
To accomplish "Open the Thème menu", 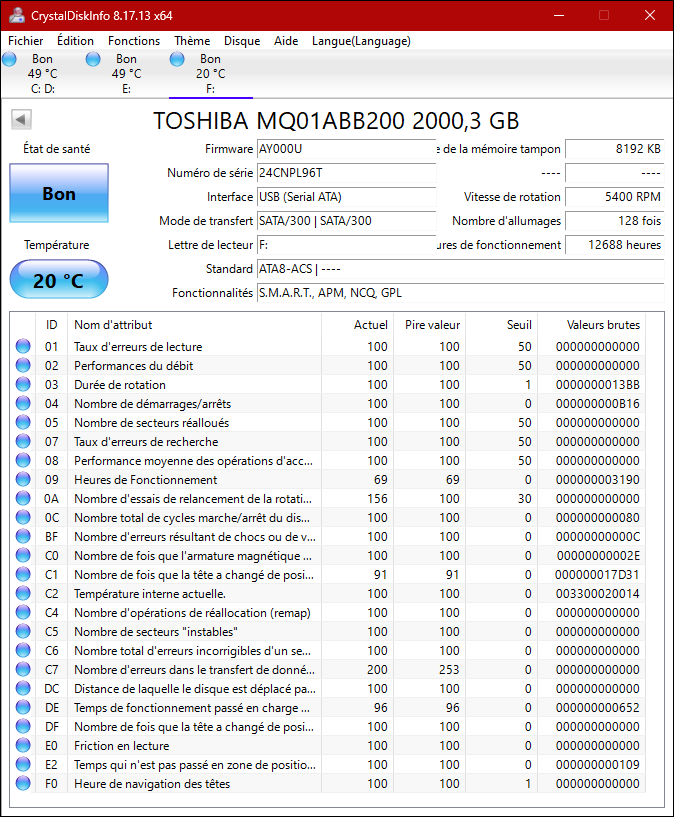I will coord(192,41).
